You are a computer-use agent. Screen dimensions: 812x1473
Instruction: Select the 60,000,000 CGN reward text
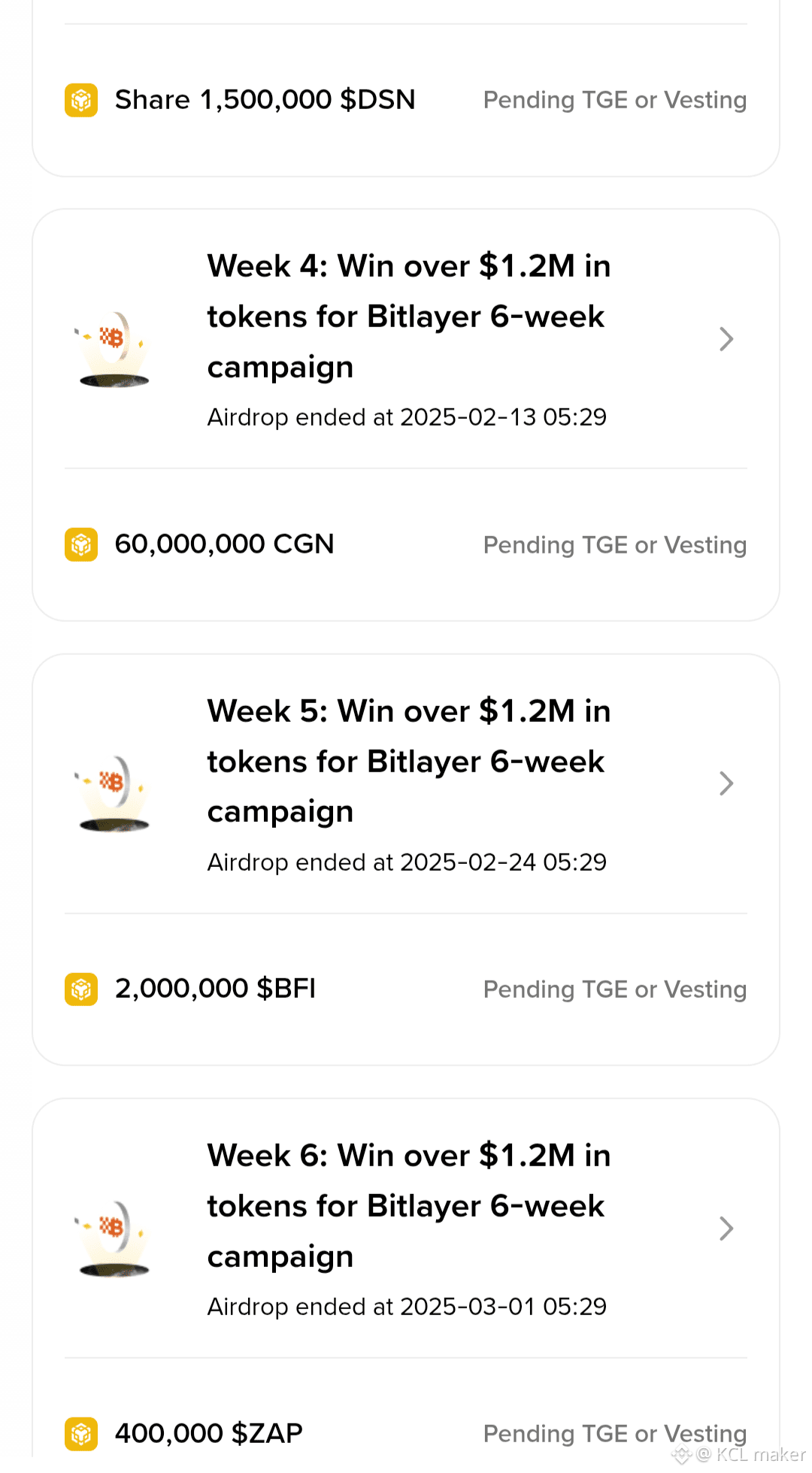point(224,544)
